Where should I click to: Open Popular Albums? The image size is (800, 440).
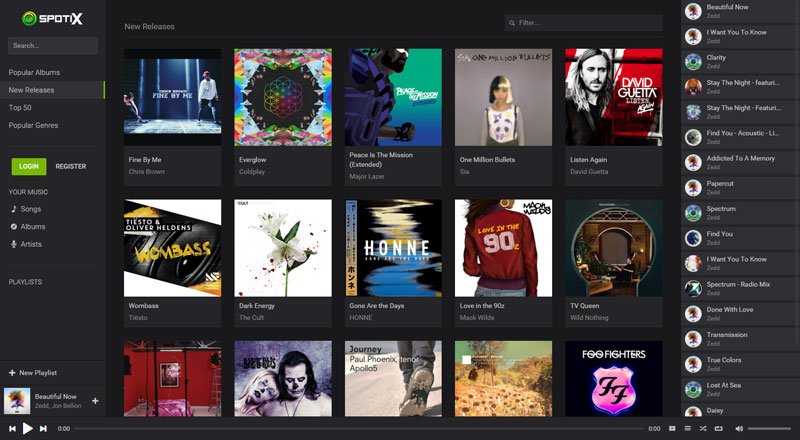point(34,72)
